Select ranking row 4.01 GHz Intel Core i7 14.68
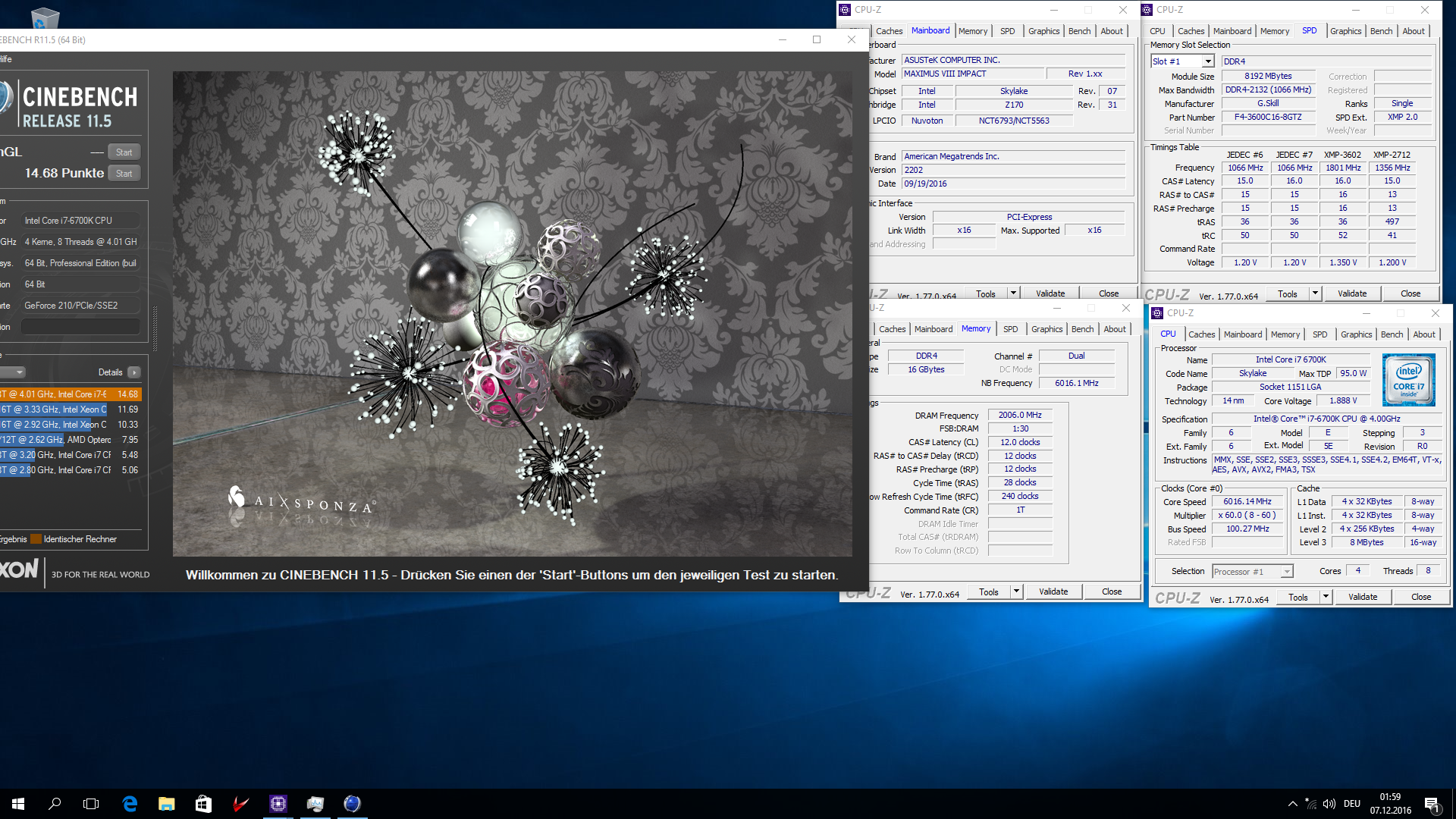 click(71, 394)
